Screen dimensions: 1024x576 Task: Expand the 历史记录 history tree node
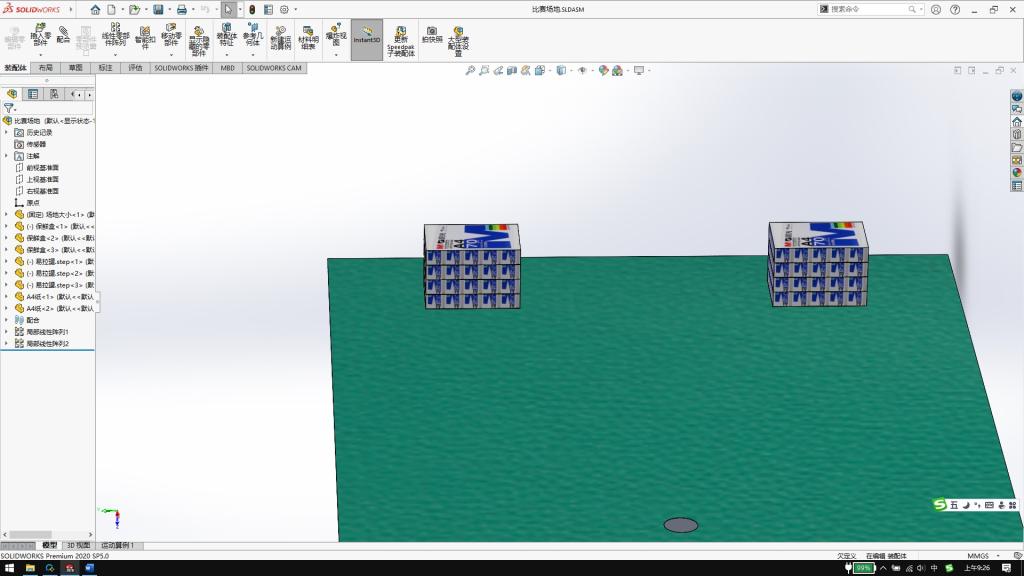click(6, 132)
